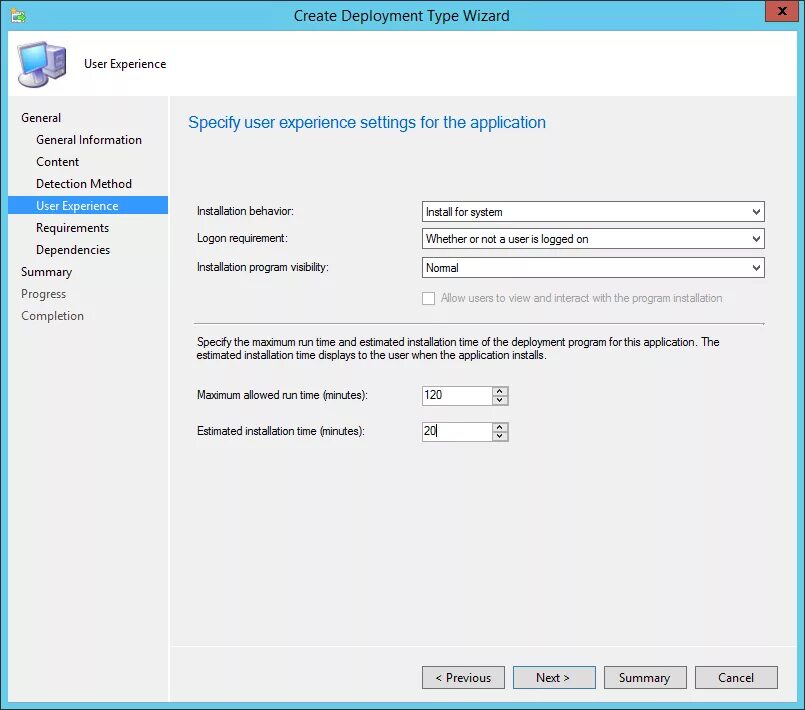Viewport: 805px width, 710px height.
Task: Click the computer icon beside User Experience header
Action: (42, 65)
